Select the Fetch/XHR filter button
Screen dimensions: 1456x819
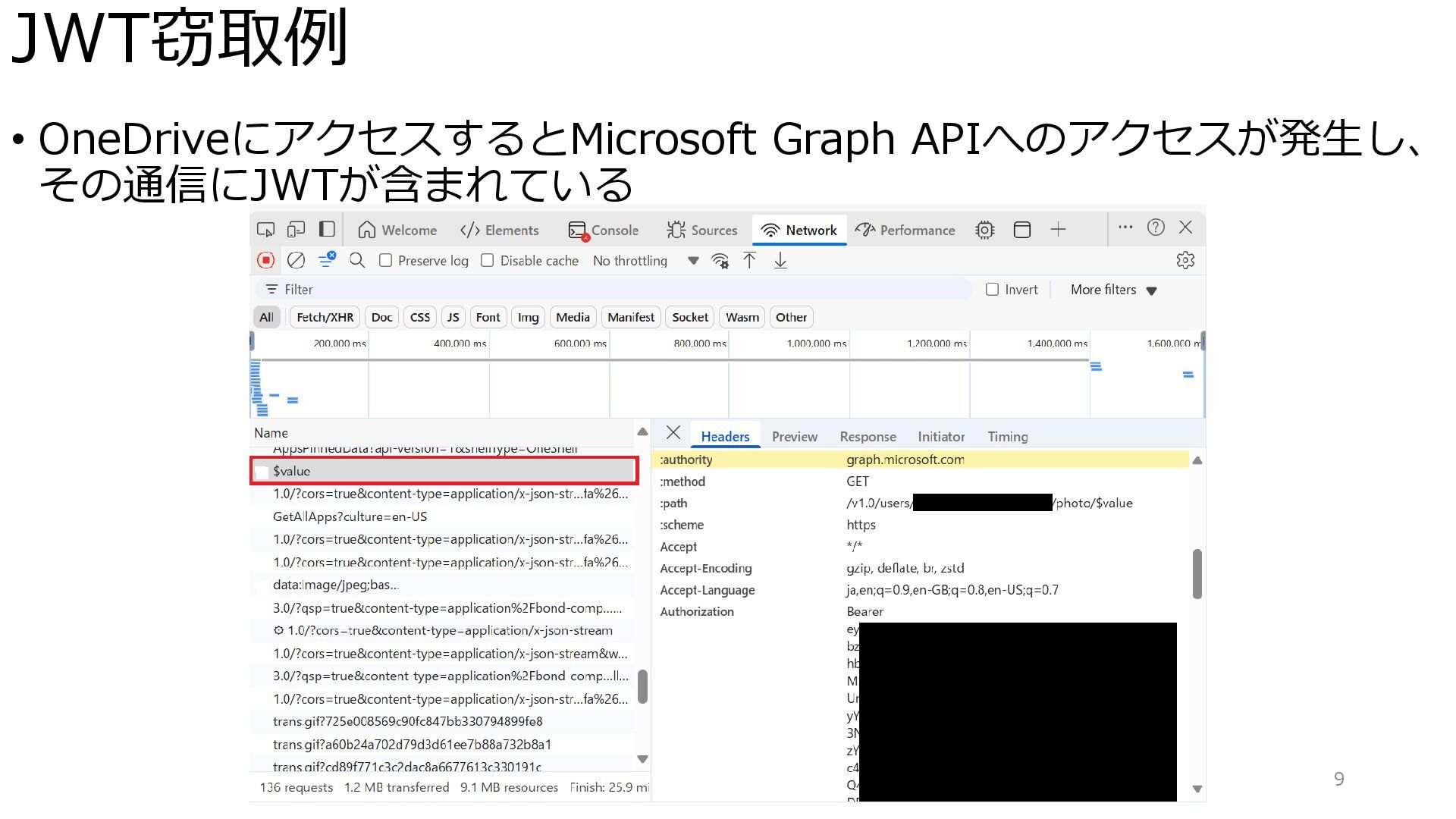tap(325, 317)
